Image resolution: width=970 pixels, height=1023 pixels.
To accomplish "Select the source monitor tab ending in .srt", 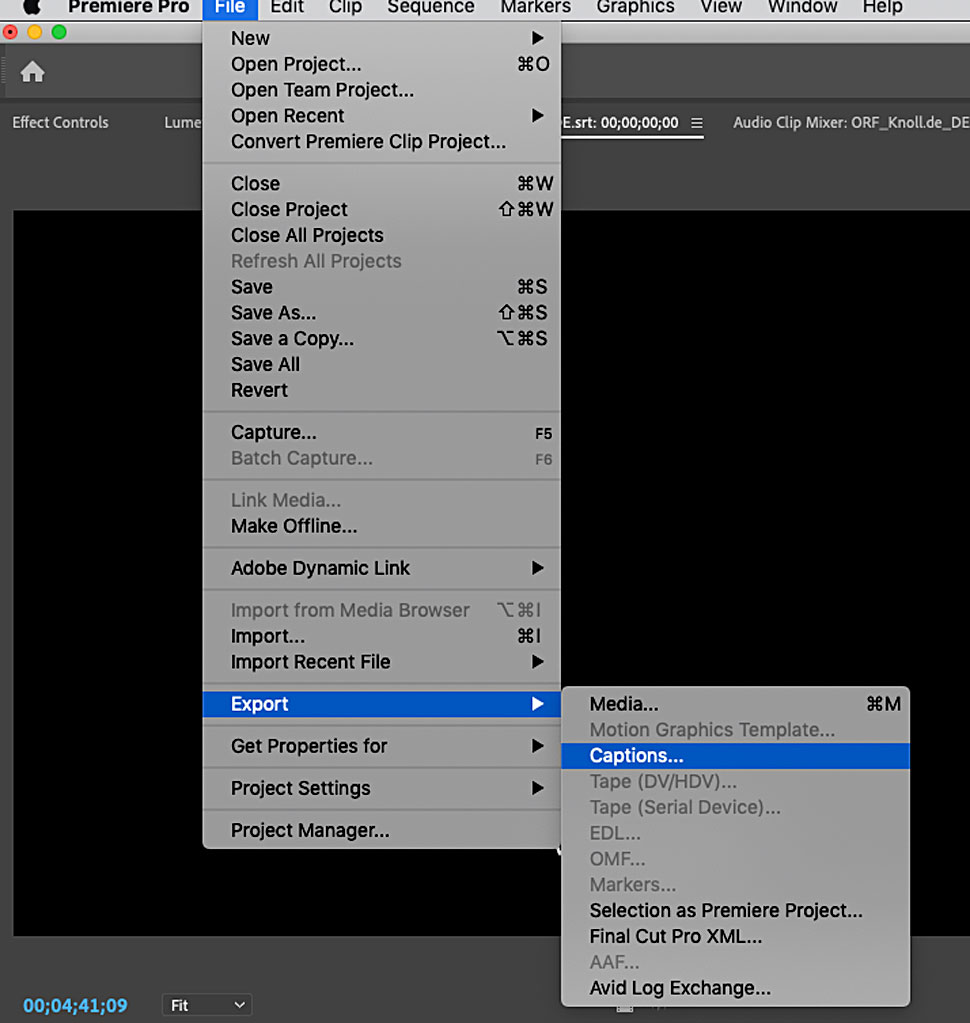I will coord(620,123).
